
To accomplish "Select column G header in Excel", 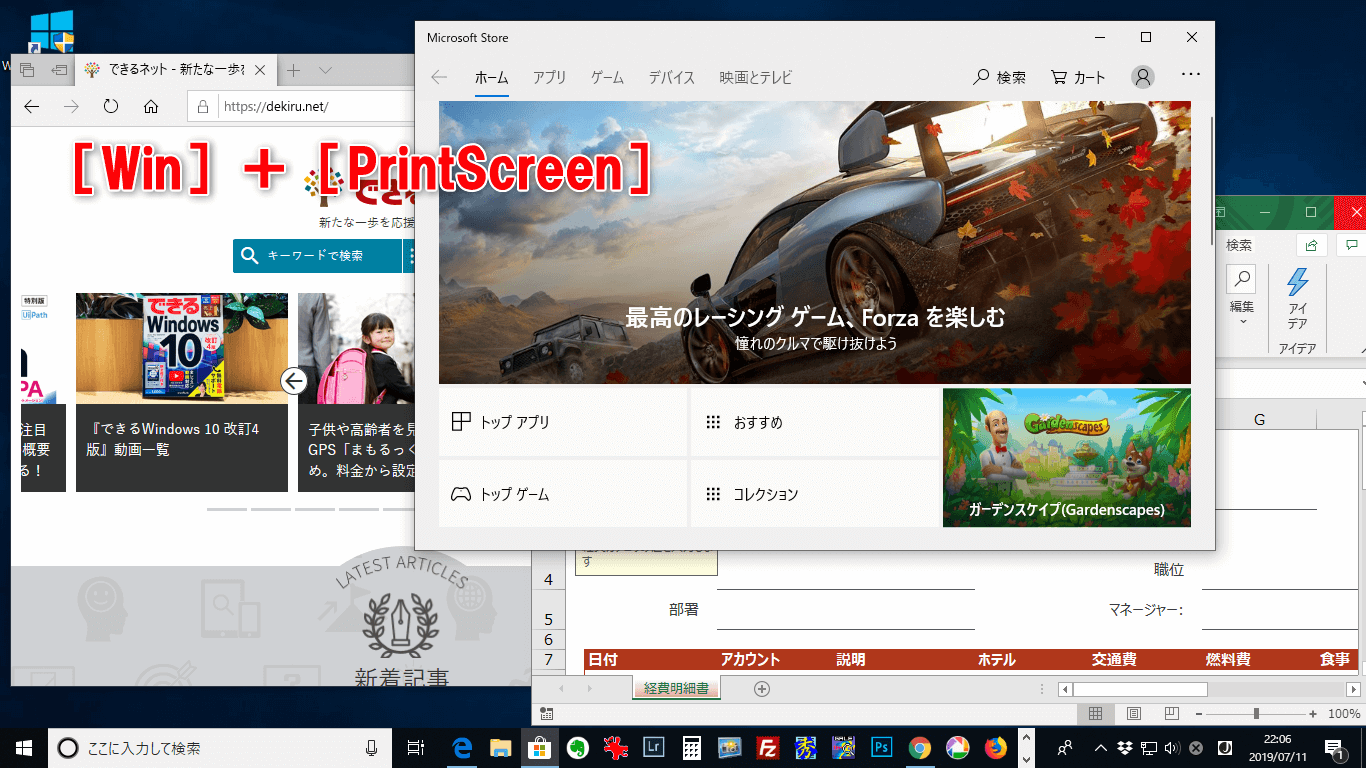I will coord(1259,419).
